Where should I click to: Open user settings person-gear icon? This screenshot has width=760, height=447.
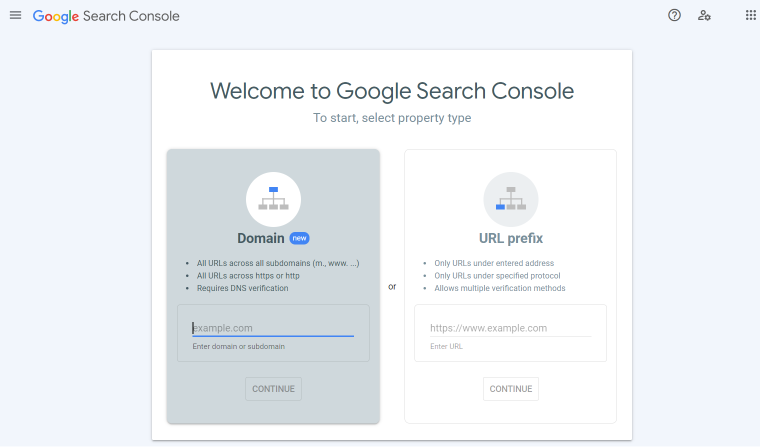tap(704, 16)
